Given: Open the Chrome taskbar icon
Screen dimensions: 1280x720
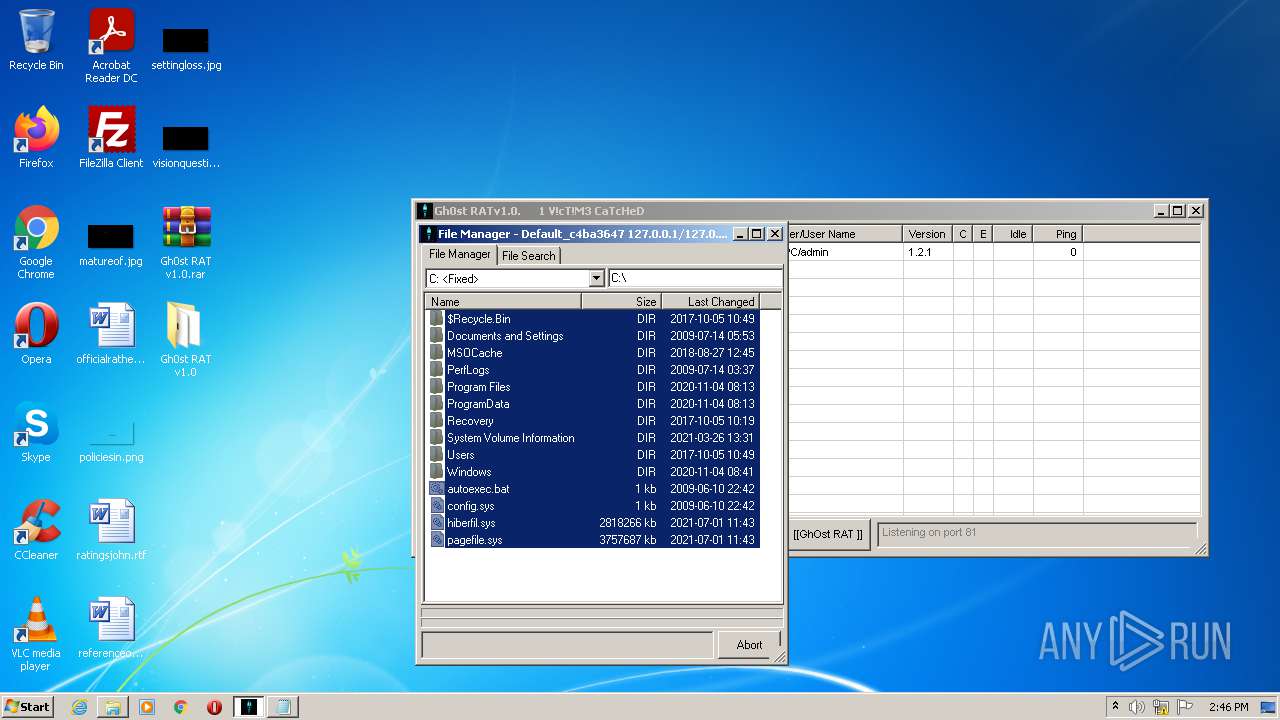Looking at the screenshot, I should pyautogui.click(x=181, y=707).
